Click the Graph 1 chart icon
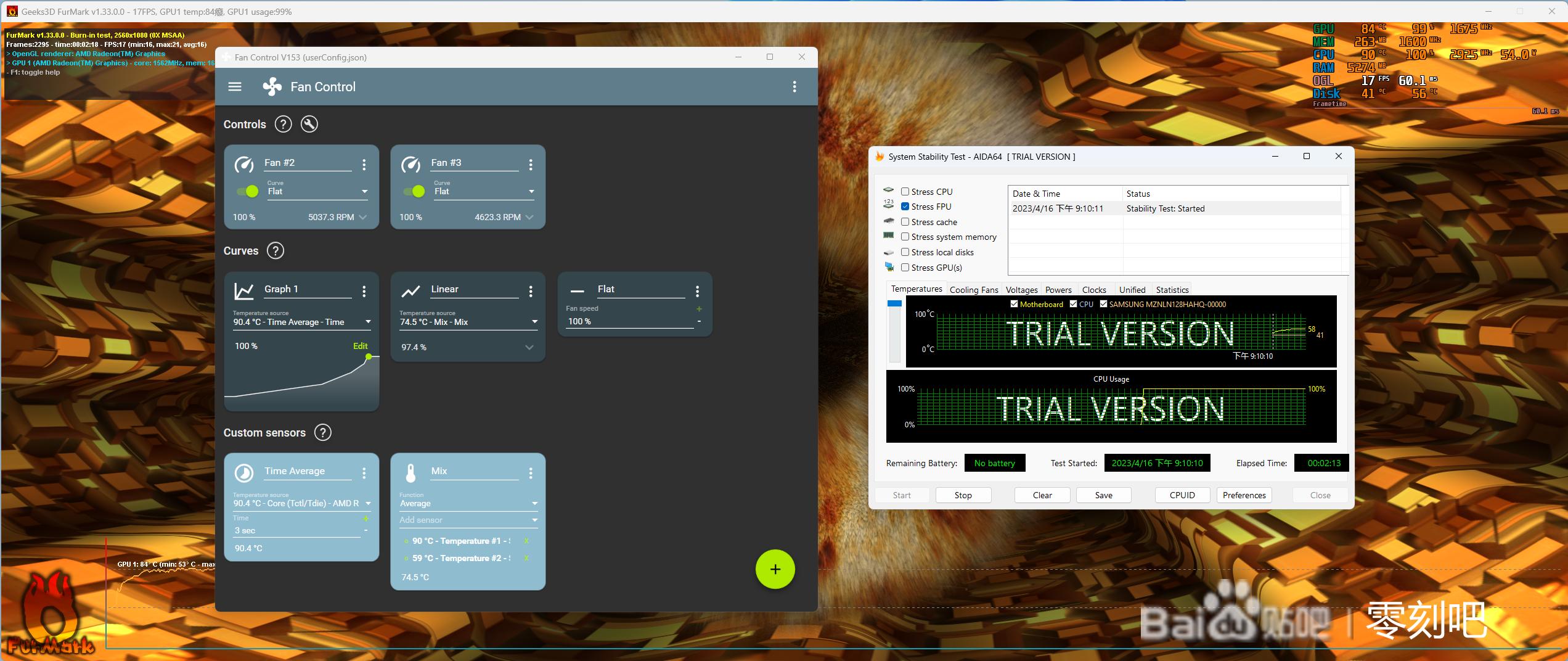This screenshot has width=1568, height=661. pos(244,291)
